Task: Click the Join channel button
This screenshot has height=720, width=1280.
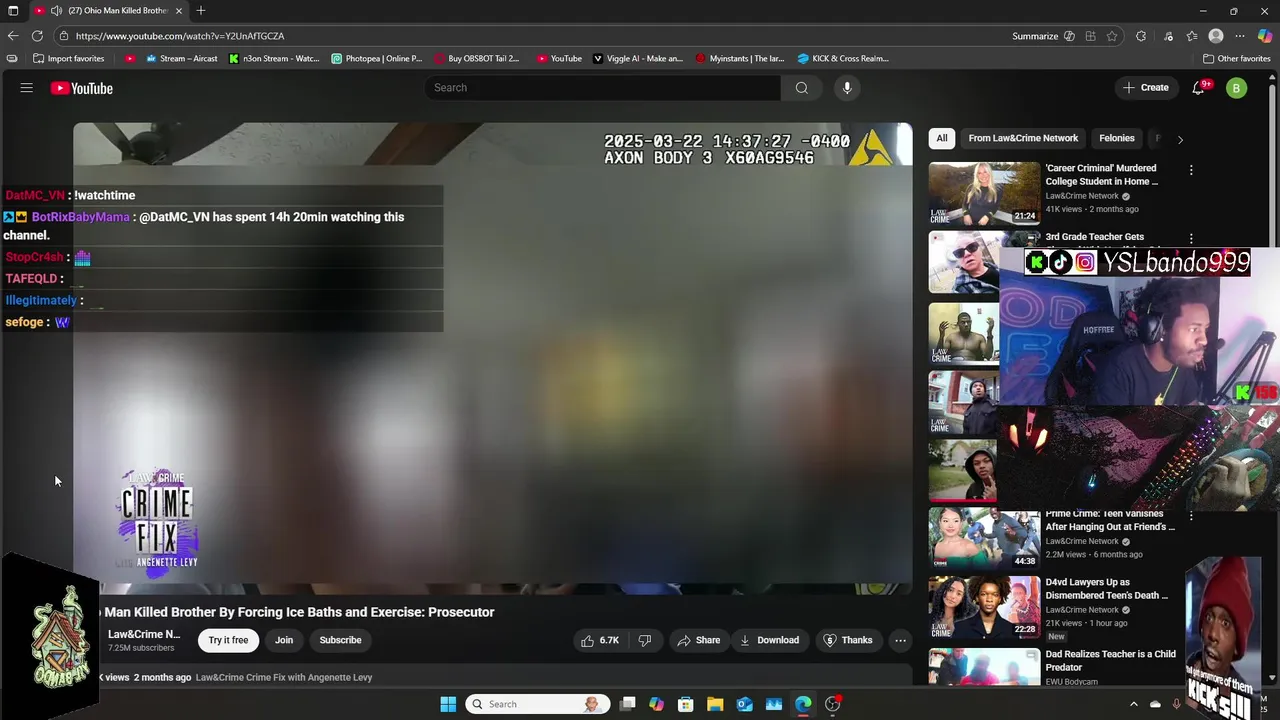Action: click(x=284, y=640)
